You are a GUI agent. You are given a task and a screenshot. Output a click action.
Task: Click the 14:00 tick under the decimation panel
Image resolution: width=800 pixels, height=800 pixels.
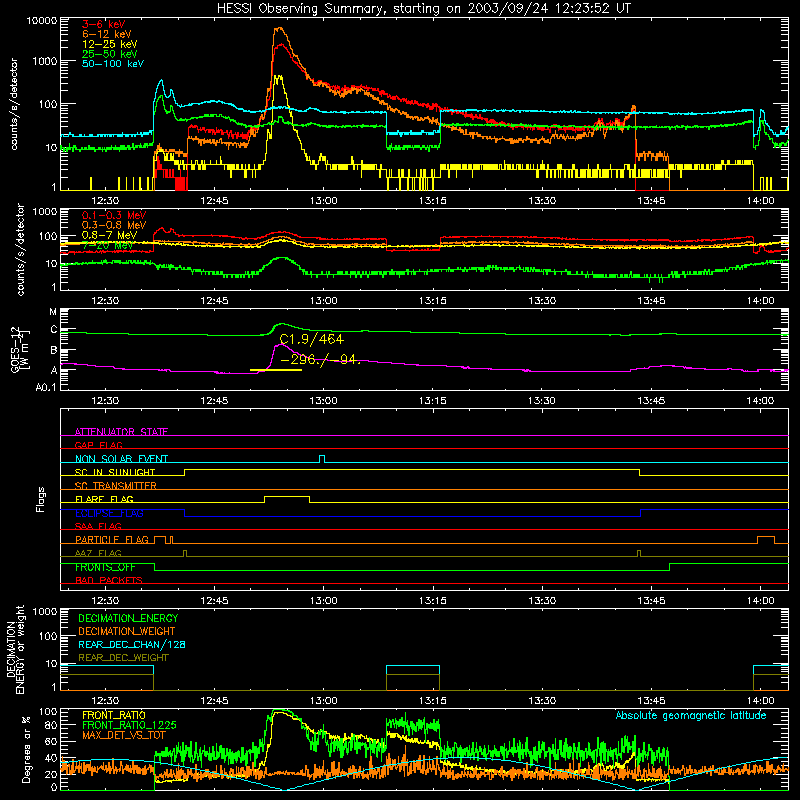click(x=760, y=701)
